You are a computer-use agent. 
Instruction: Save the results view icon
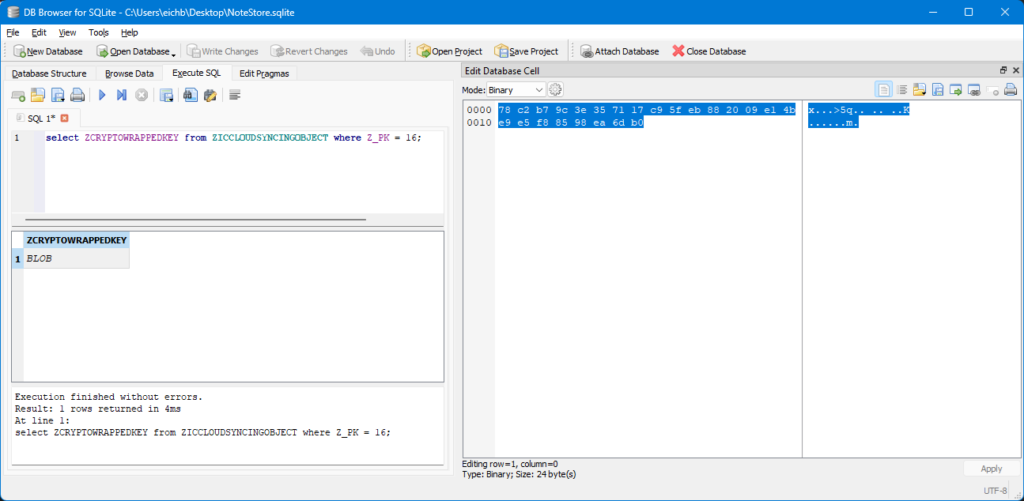[x=167, y=95]
